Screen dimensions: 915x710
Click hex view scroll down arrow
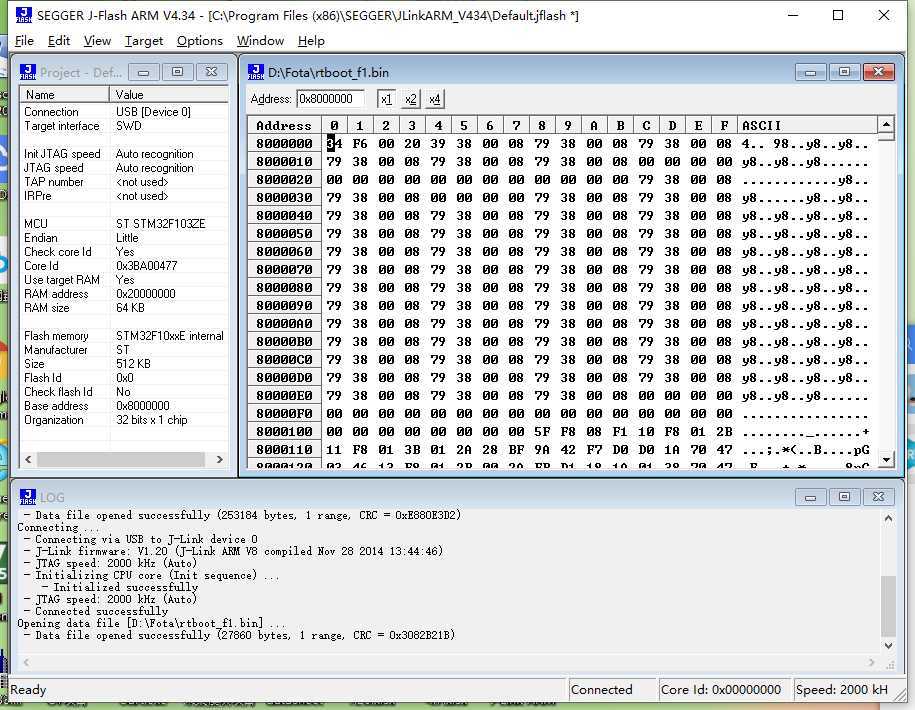click(x=886, y=460)
